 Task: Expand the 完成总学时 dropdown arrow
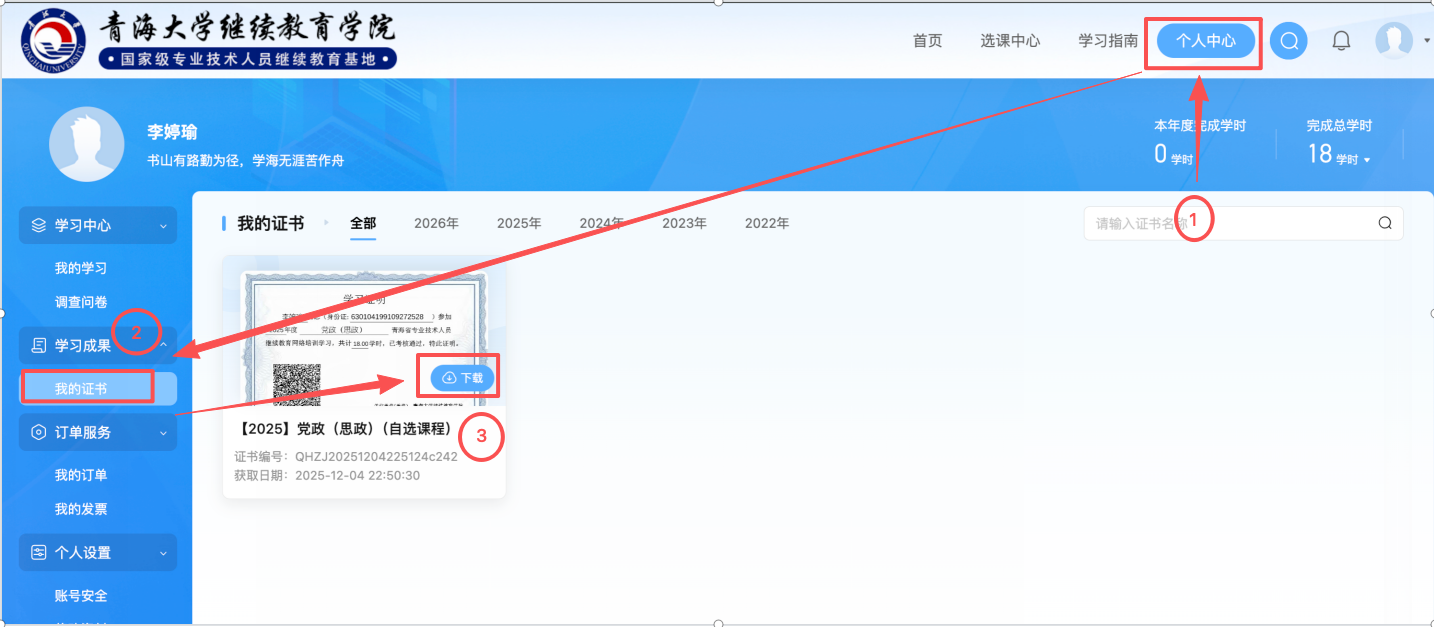coord(1367,160)
